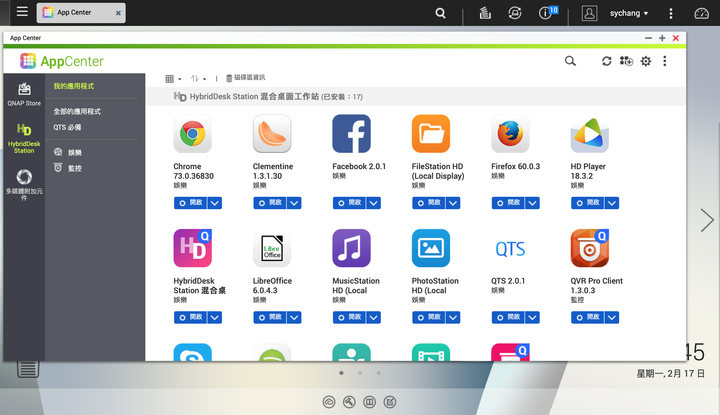The height and width of the screenshot is (415, 720).
Task: Open the user account avatar icon
Action: (589, 13)
